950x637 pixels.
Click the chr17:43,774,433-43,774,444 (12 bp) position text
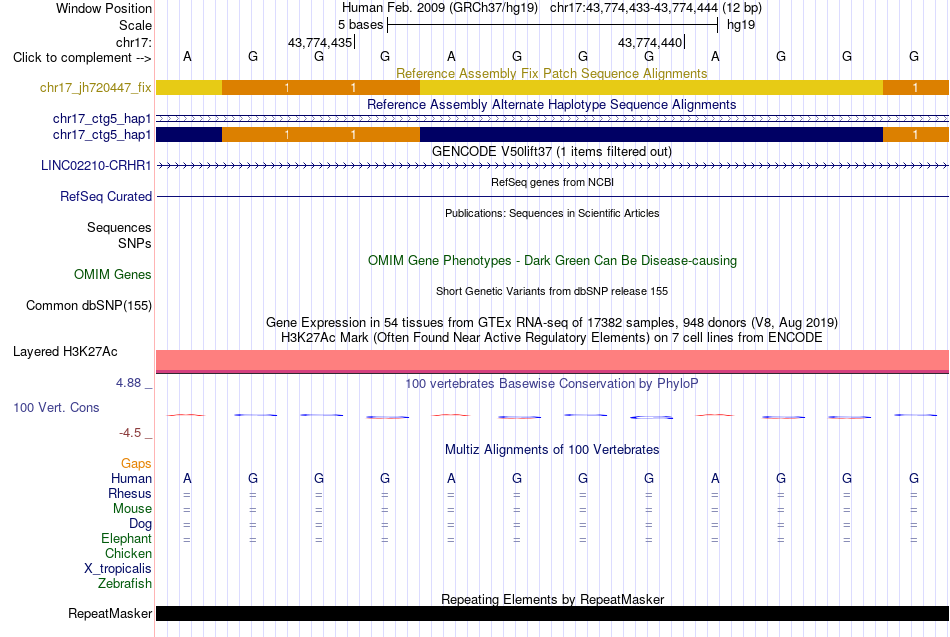[x=656, y=8]
